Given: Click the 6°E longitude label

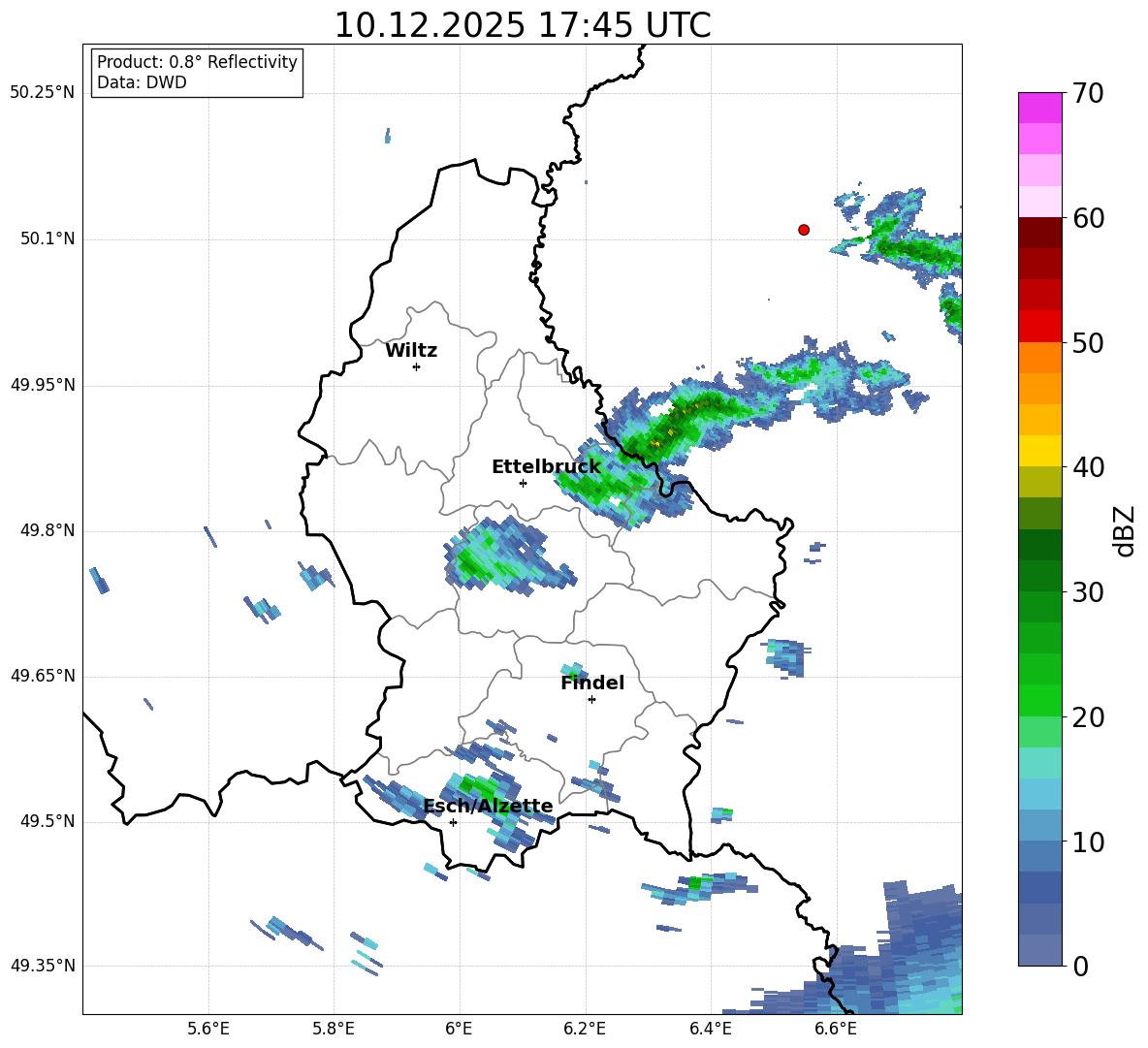Looking at the screenshot, I should pos(459,1030).
